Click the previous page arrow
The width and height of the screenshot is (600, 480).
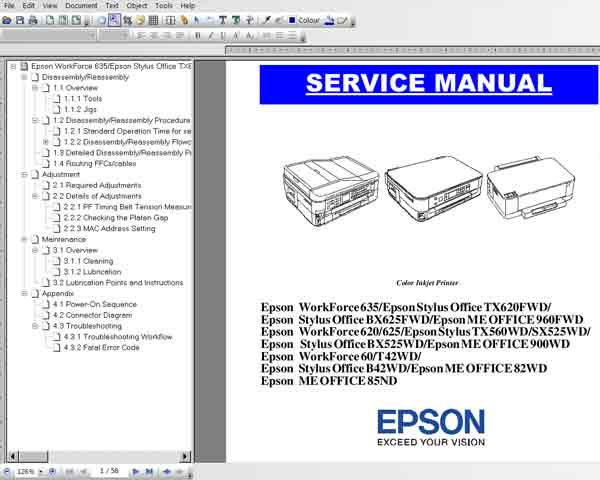(83, 472)
